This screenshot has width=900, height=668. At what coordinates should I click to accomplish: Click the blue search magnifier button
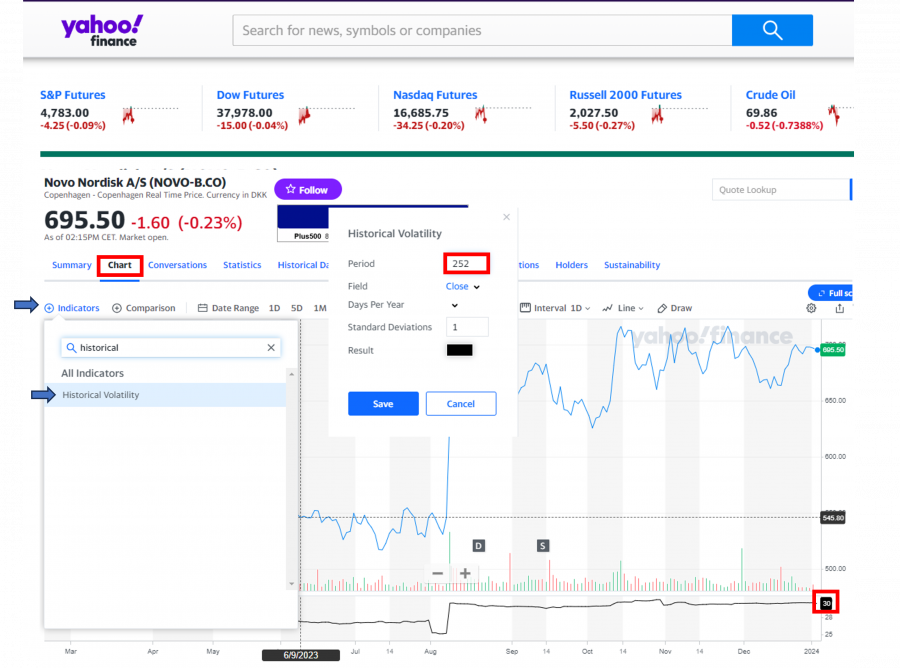[772, 30]
